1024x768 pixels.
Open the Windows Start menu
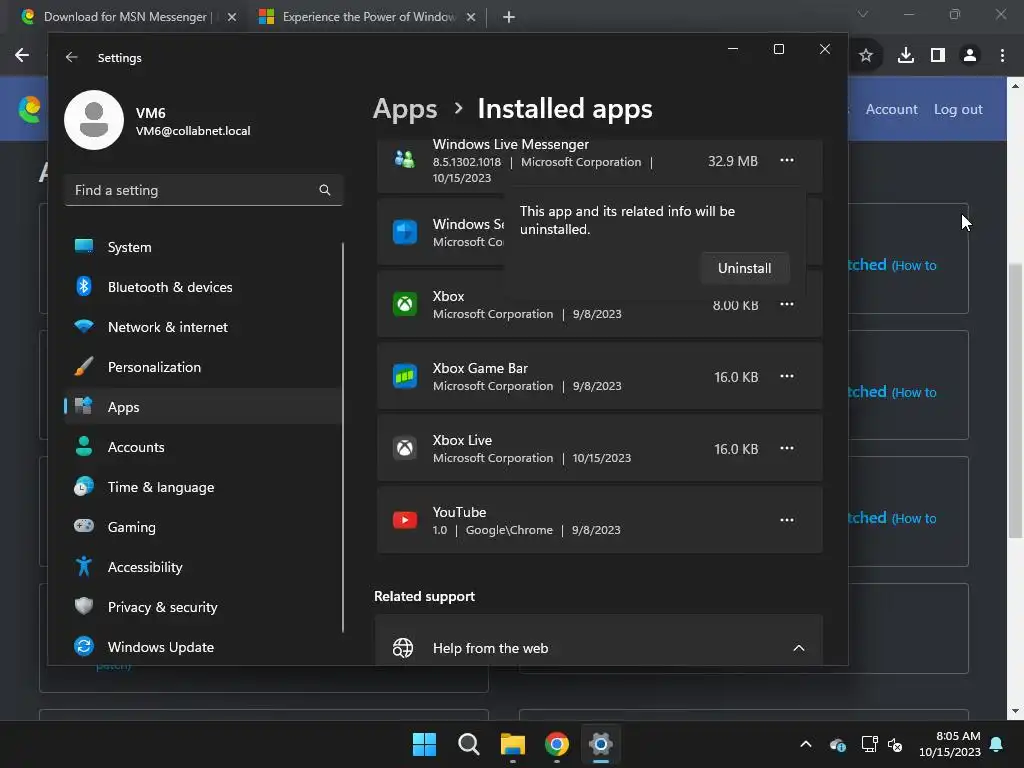tap(424, 744)
